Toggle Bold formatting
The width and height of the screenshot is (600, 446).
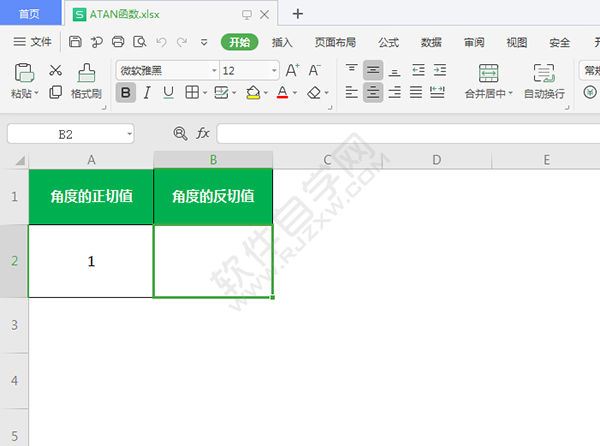click(126, 93)
